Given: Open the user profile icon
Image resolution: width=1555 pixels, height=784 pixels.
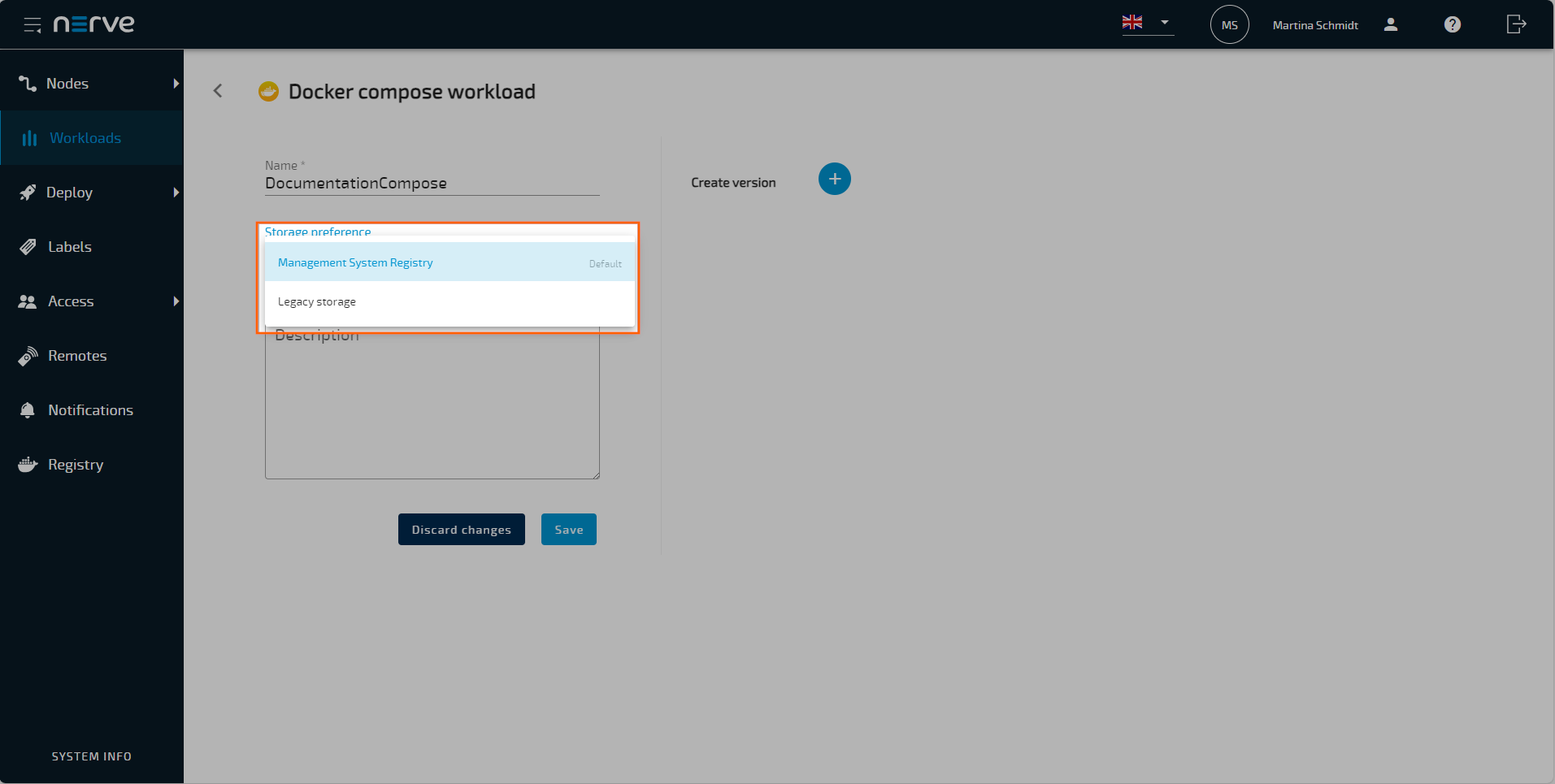Looking at the screenshot, I should point(1390,25).
